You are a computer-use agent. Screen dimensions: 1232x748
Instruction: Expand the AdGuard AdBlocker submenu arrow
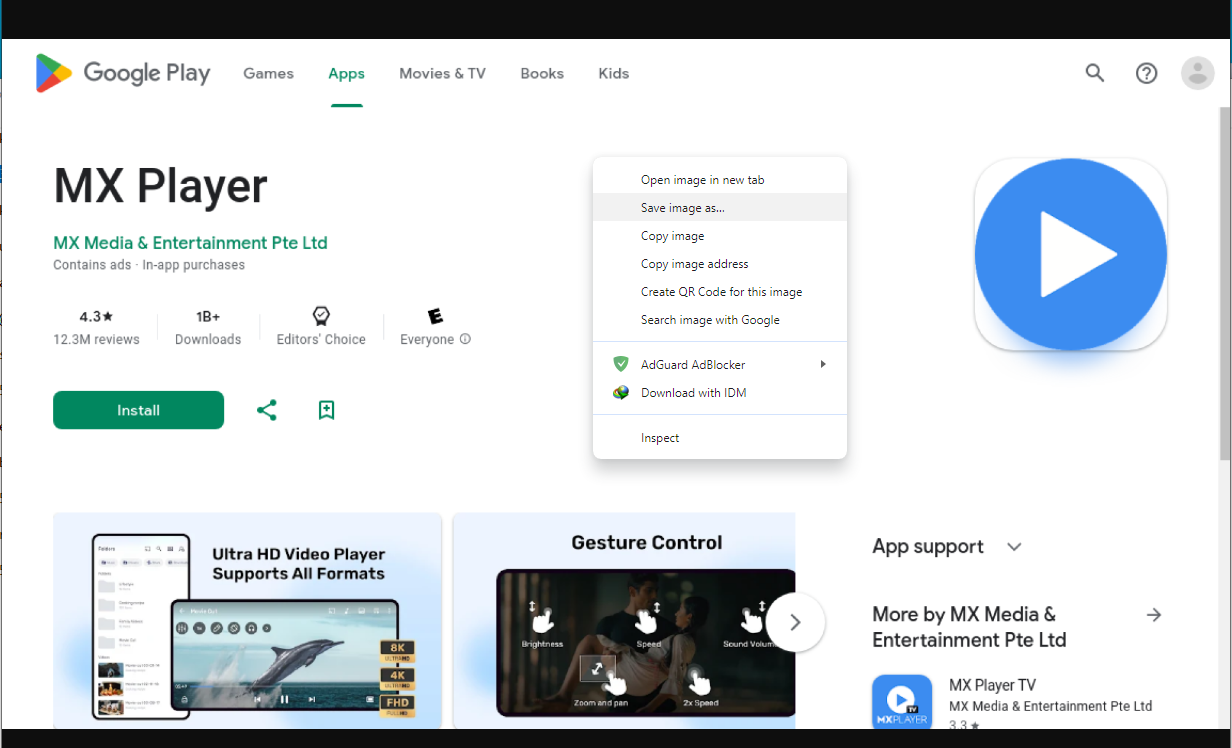pos(823,364)
